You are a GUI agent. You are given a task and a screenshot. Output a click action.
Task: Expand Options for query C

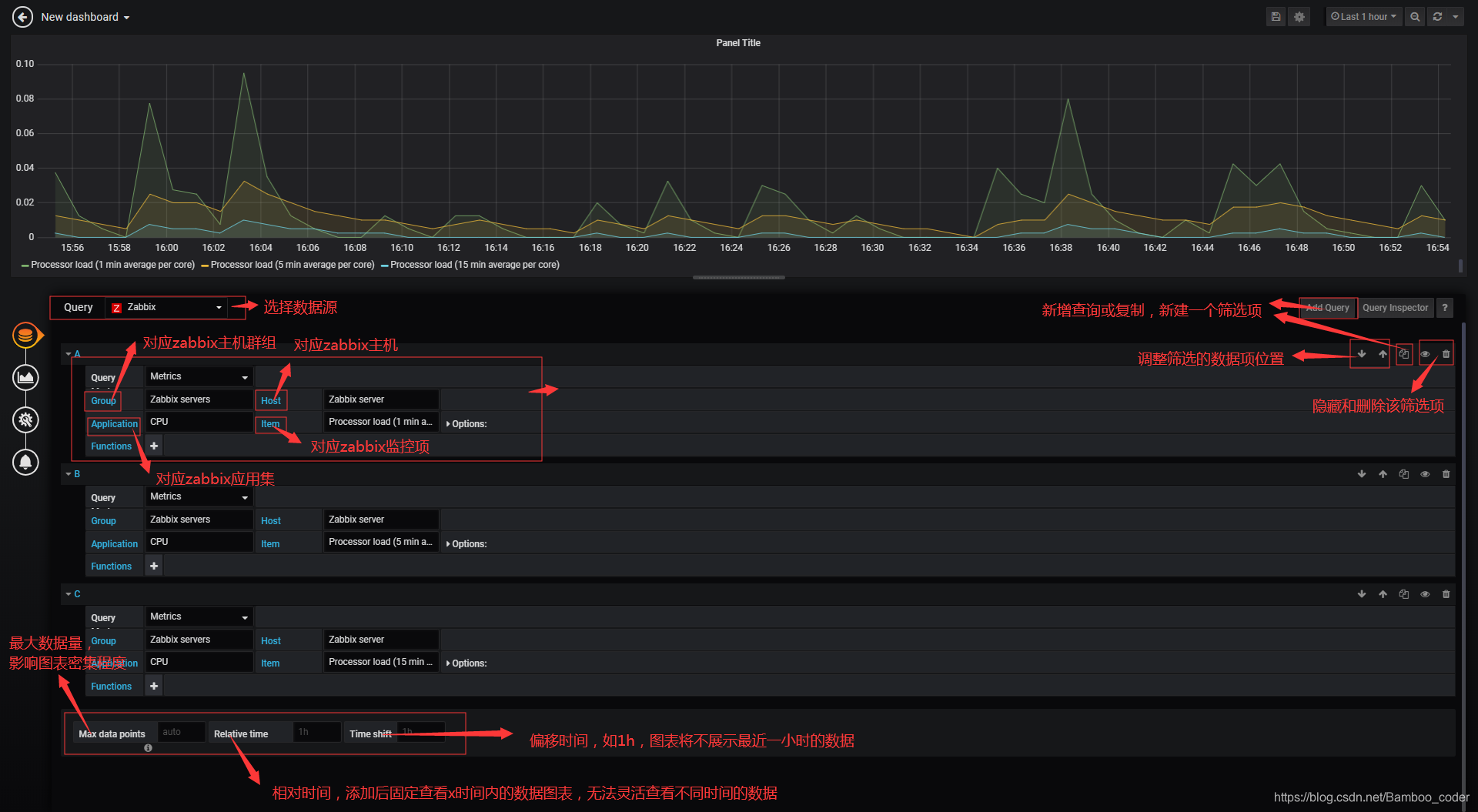[x=466, y=663]
